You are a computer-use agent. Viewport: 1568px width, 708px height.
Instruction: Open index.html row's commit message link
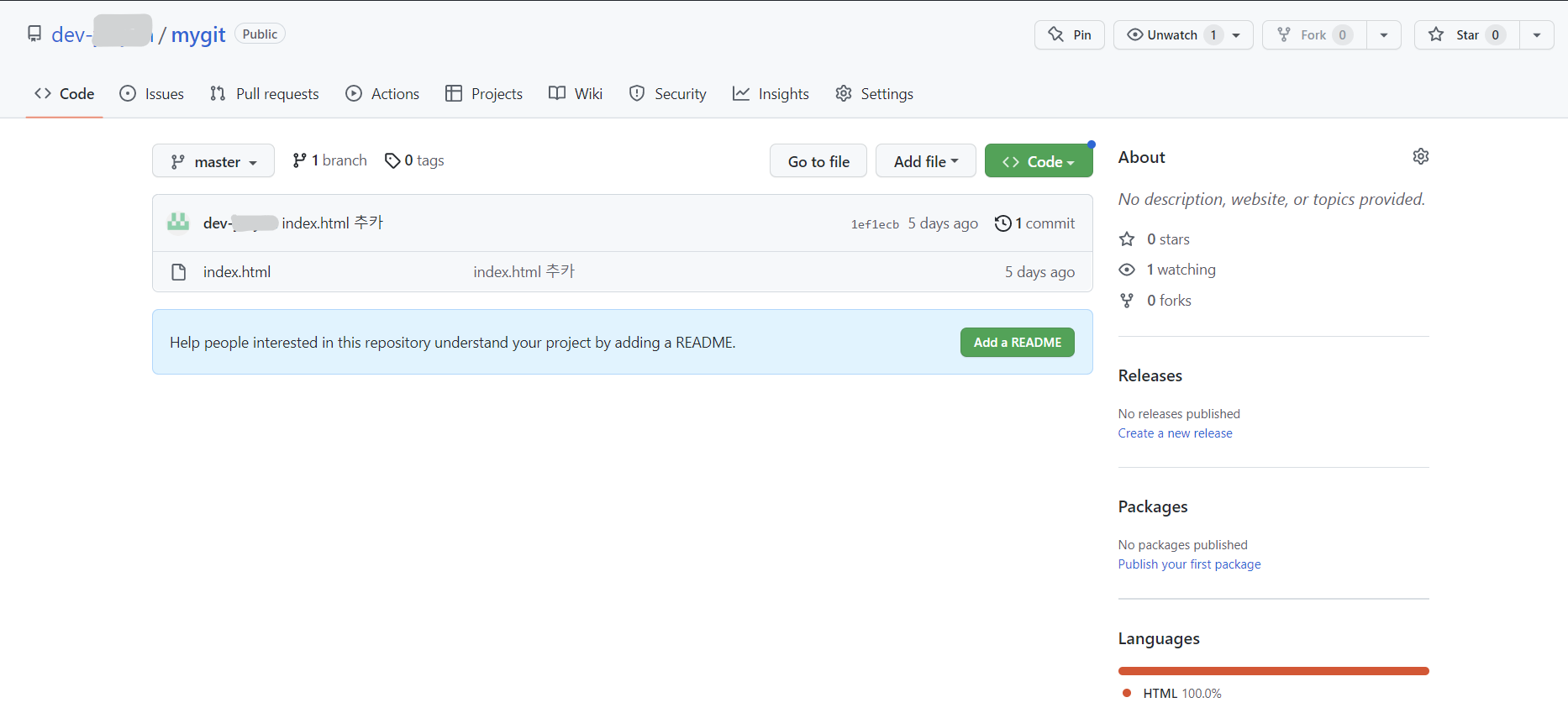point(524,271)
